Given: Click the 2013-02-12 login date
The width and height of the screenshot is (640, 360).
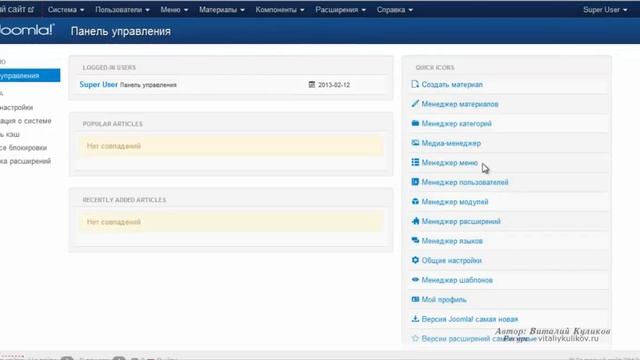Looking at the screenshot, I should (334, 85).
